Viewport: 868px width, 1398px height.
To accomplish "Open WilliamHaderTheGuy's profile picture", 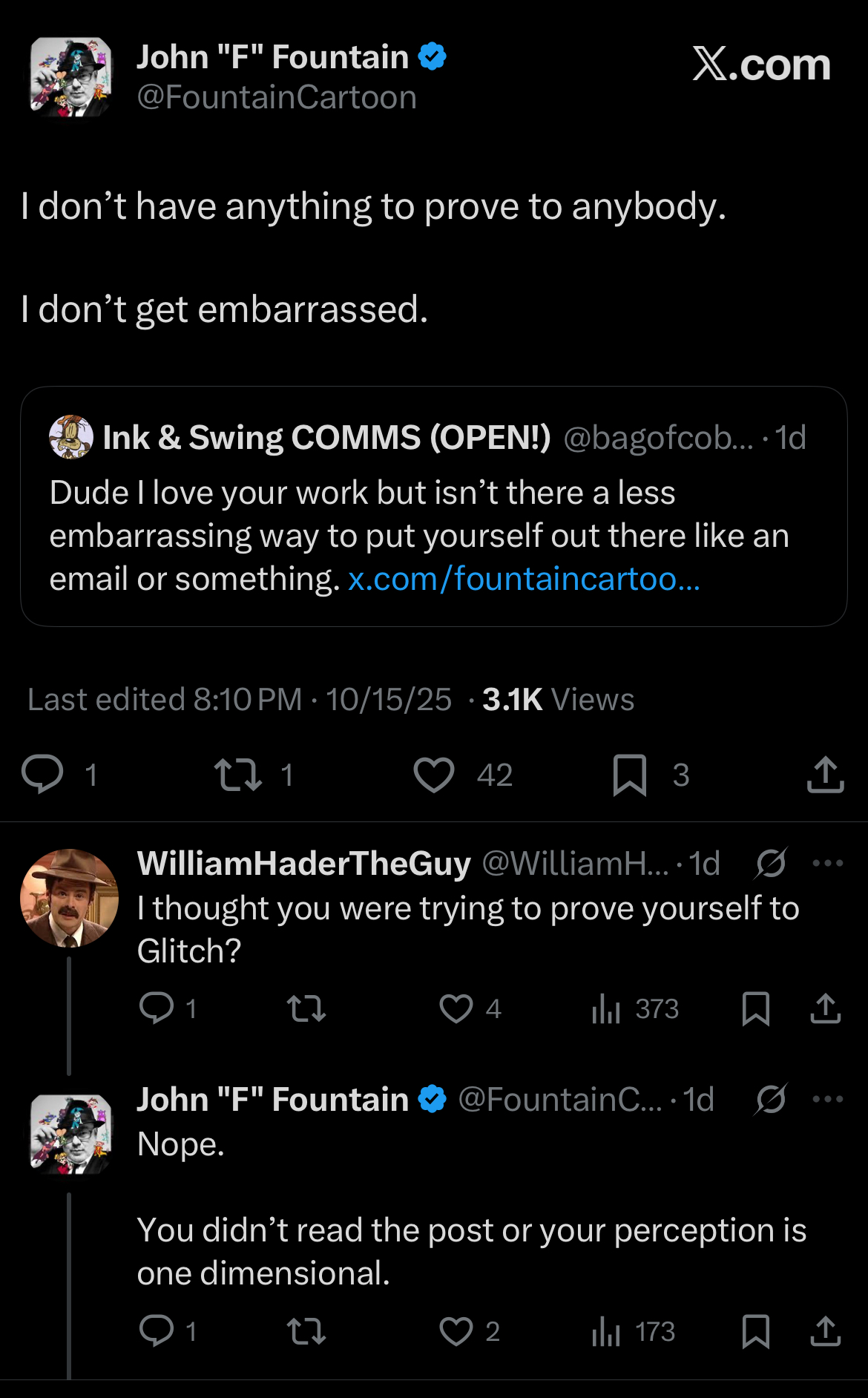I will point(69,898).
